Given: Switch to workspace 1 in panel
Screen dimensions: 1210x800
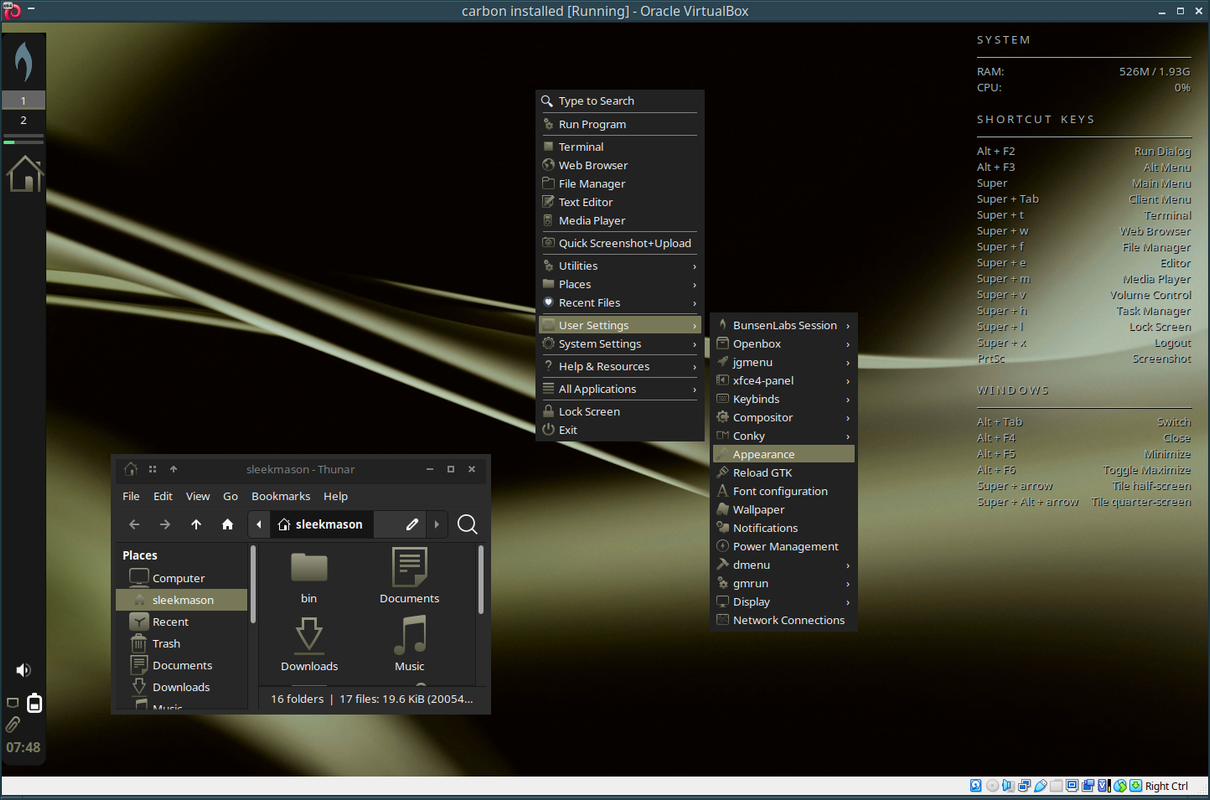Looking at the screenshot, I should pyautogui.click(x=23, y=101).
